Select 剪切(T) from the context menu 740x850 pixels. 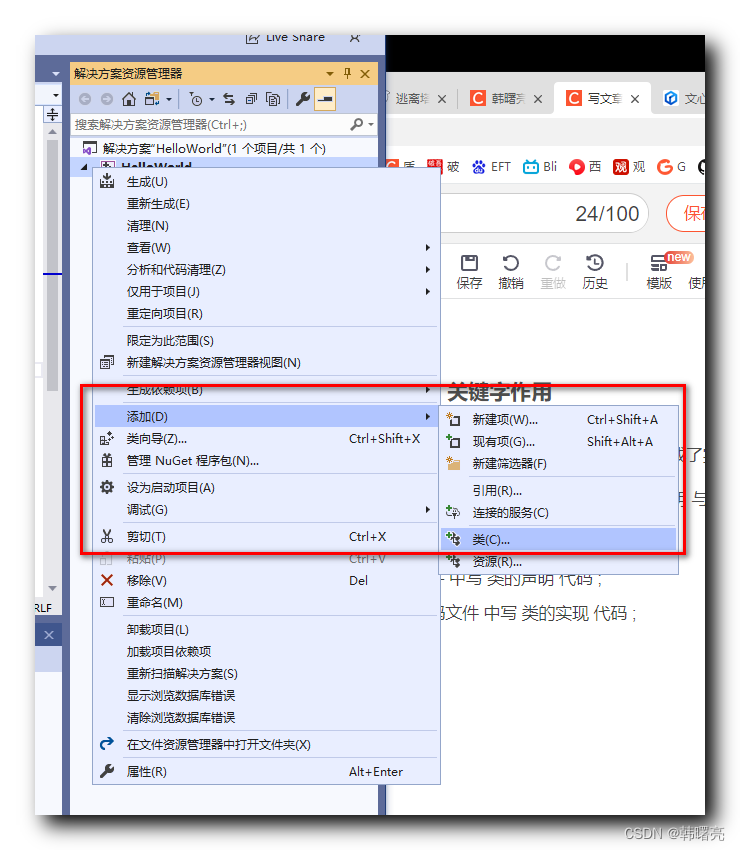click(x=266, y=537)
